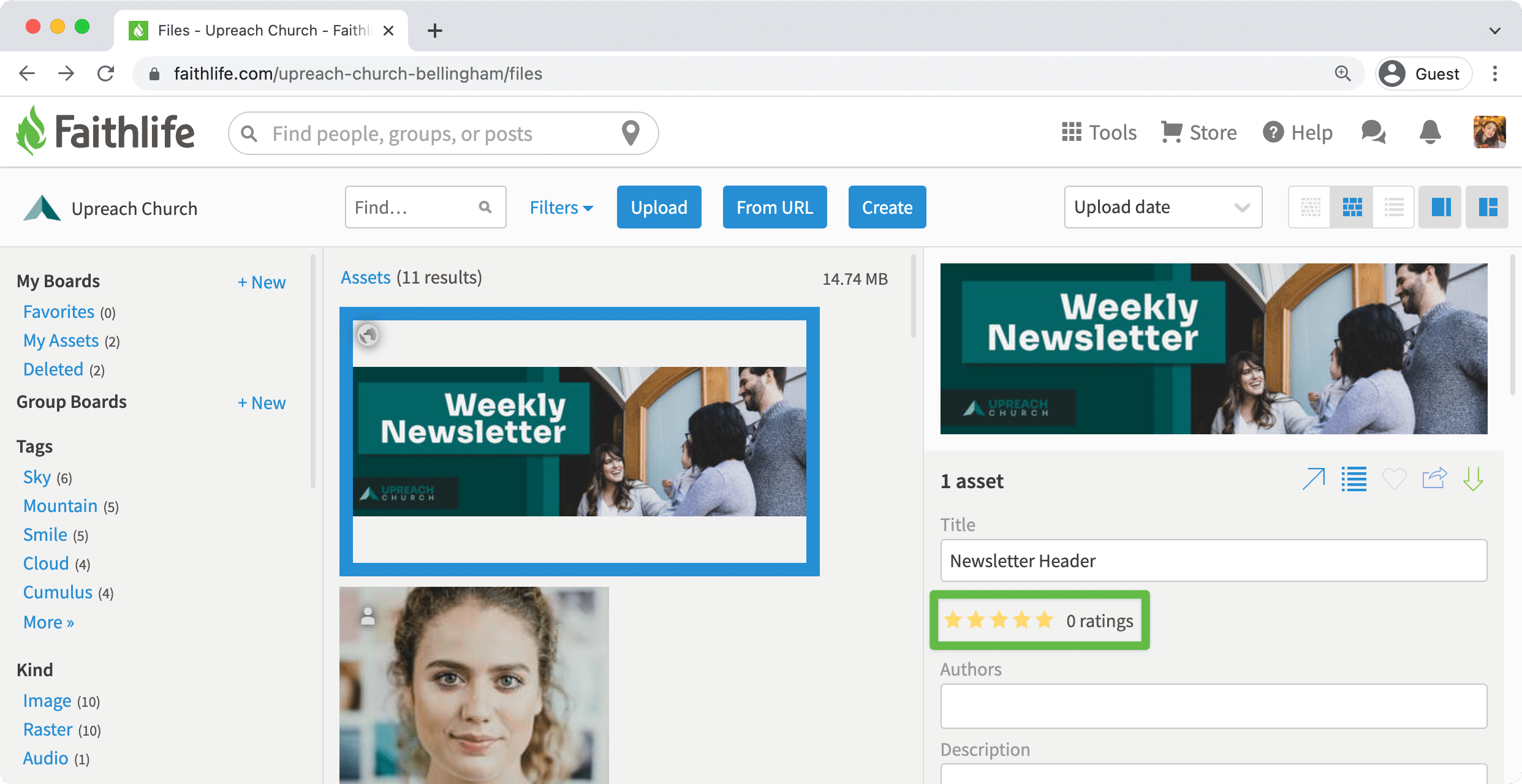Open the browser three-dot menu
Image resolution: width=1522 pixels, height=784 pixels.
pyautogui.click(x=1495, y=73)
